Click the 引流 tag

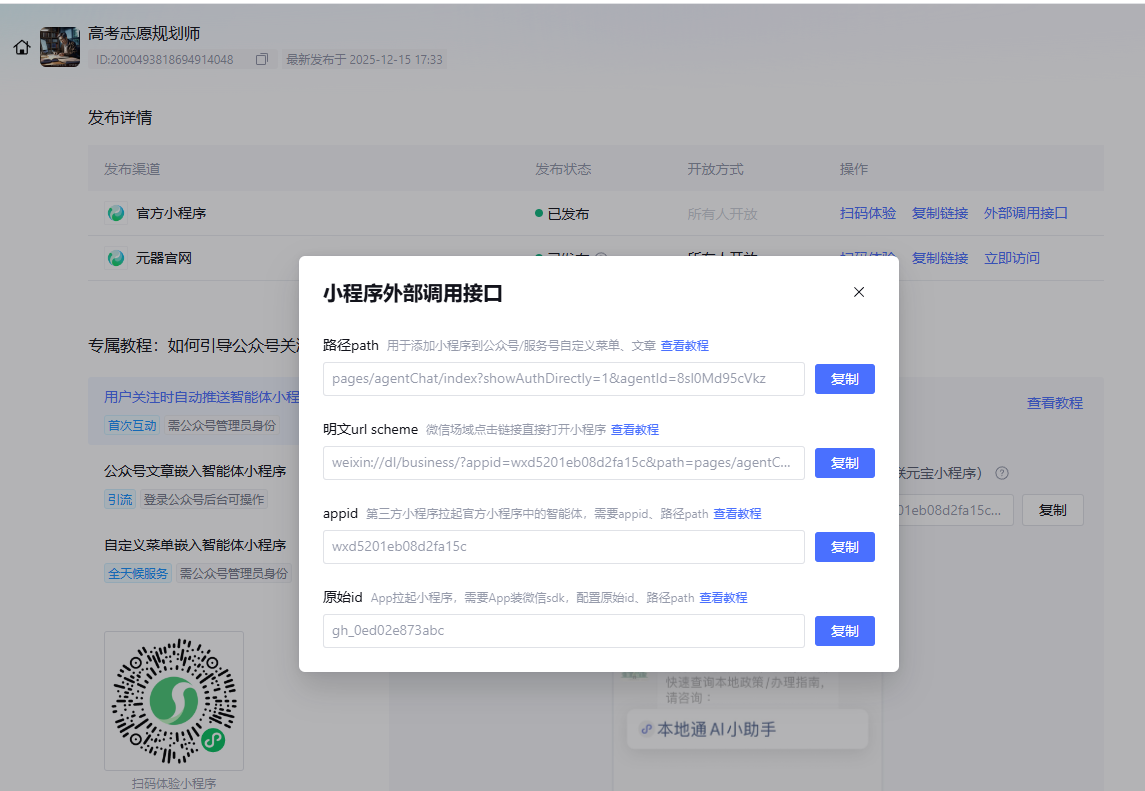[x=120, y=500]
